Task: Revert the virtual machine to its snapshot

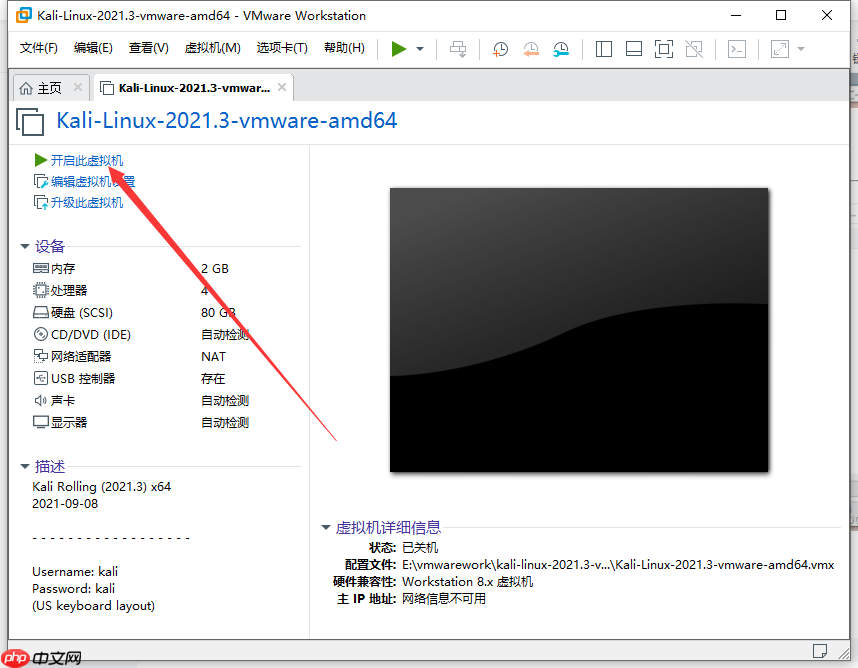Action: pyautogui.click(x=530, y=47)
